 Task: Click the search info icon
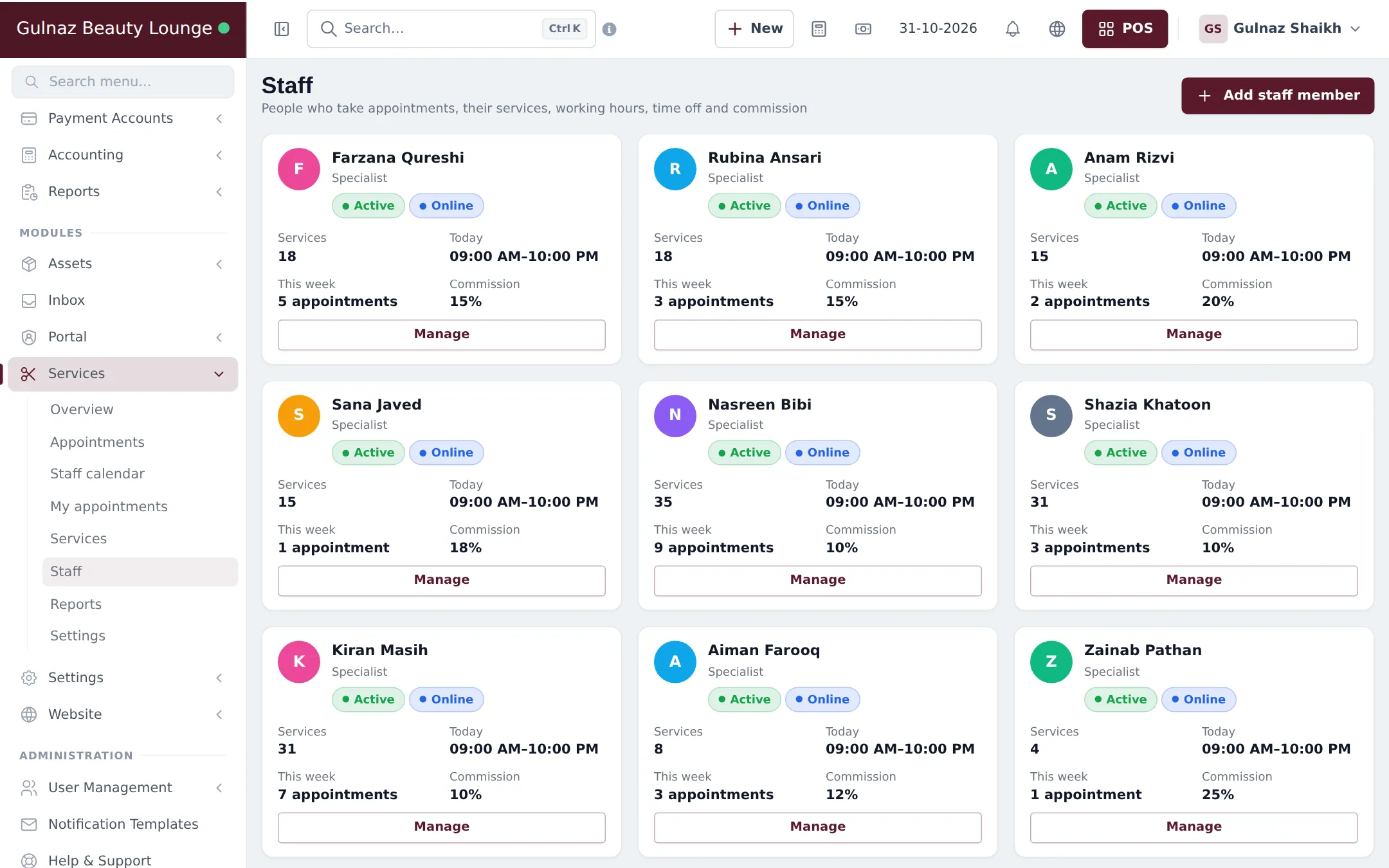point(610,29)
